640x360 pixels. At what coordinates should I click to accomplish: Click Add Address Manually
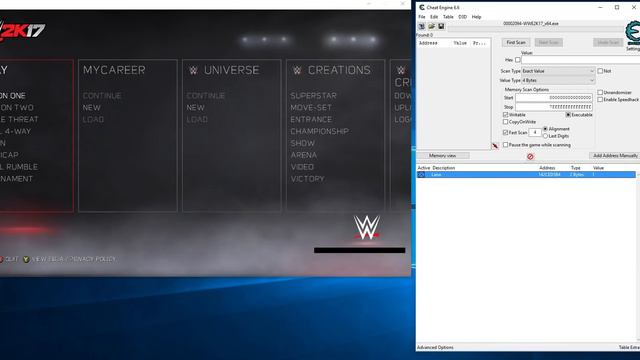click(615, 156)
